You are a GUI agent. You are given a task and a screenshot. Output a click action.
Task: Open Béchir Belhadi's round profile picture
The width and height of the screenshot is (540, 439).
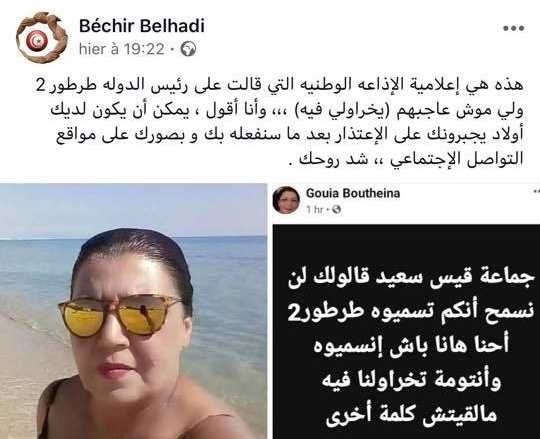[42, 38]
